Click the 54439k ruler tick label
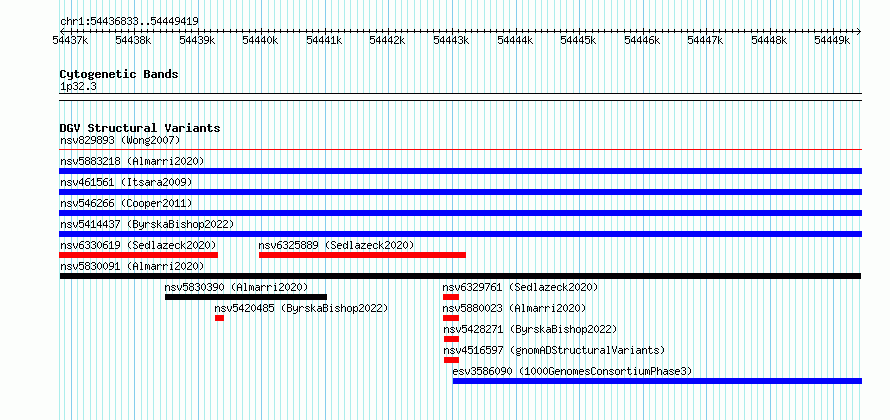 coord(198,40)
